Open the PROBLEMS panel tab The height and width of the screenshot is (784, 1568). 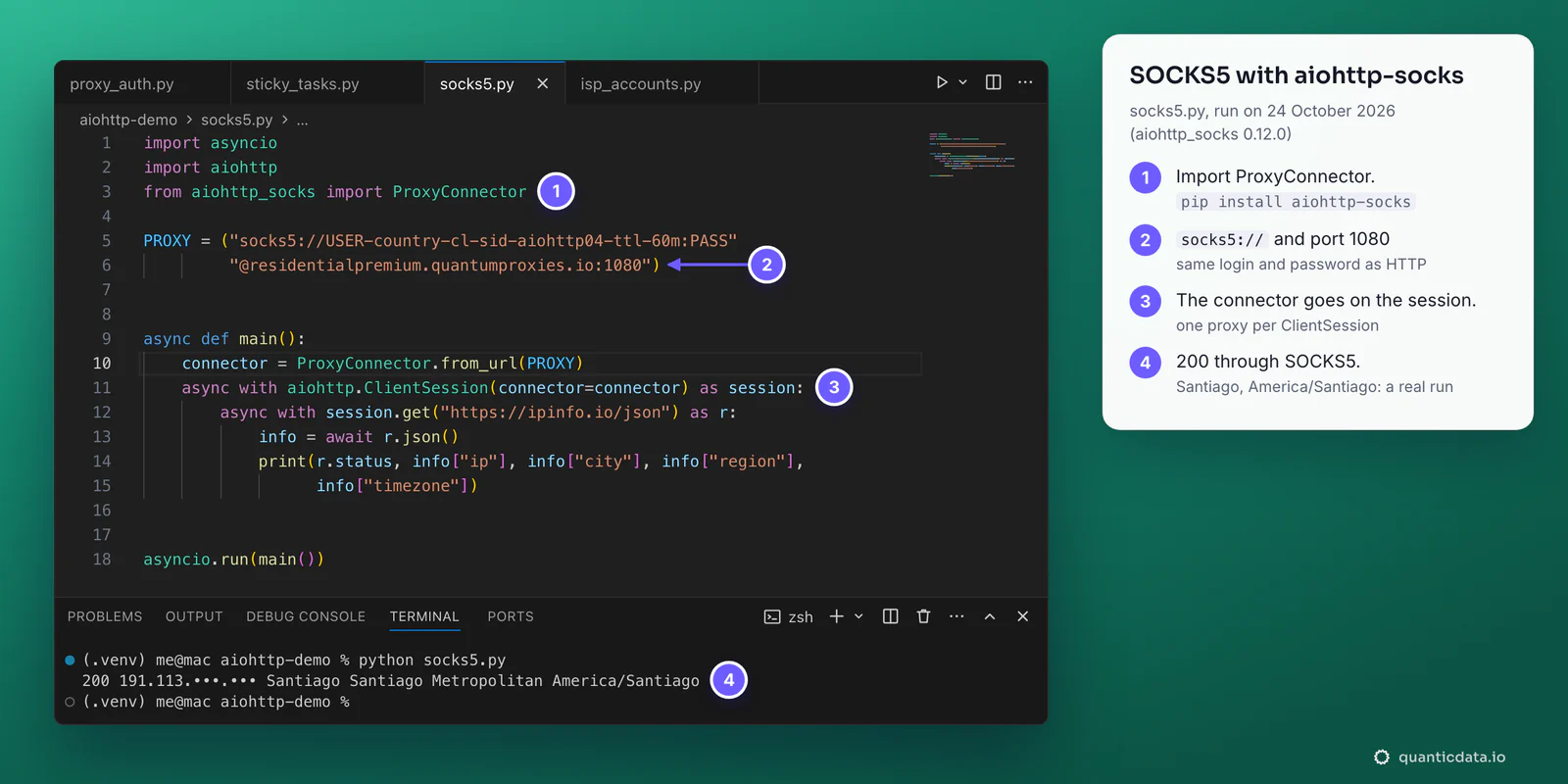tap(105, 616)
